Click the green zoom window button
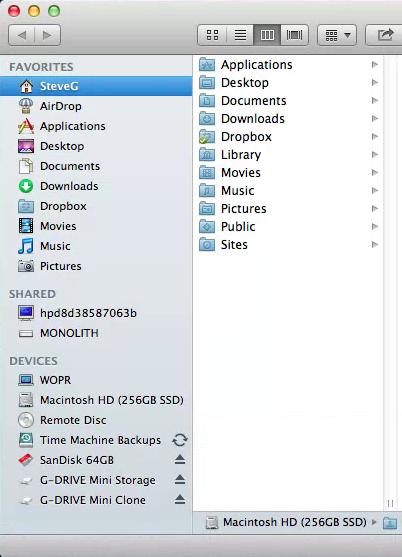The height and width of the screenshot is (557, 402). tap(54, 11)
